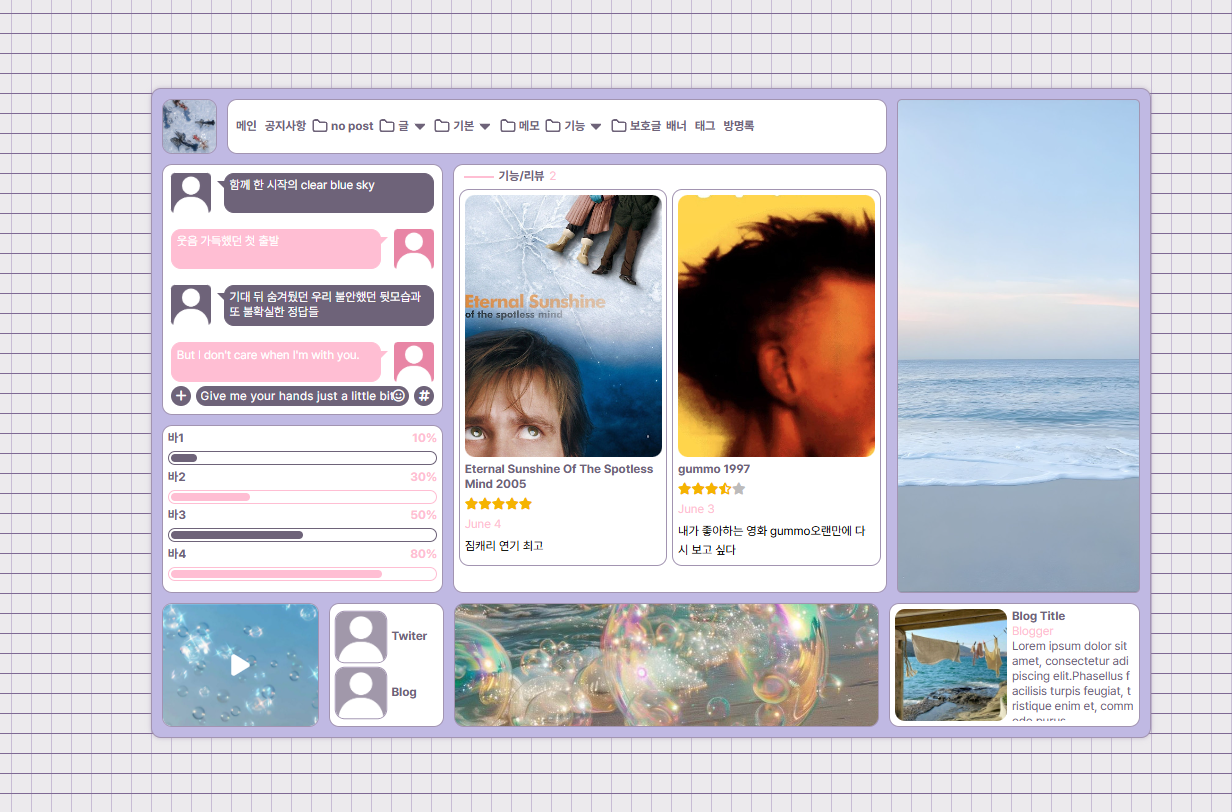Click avatar beside 'clear blue sky' message
The image size is (1232, 812).
click(x=191, y=193)
